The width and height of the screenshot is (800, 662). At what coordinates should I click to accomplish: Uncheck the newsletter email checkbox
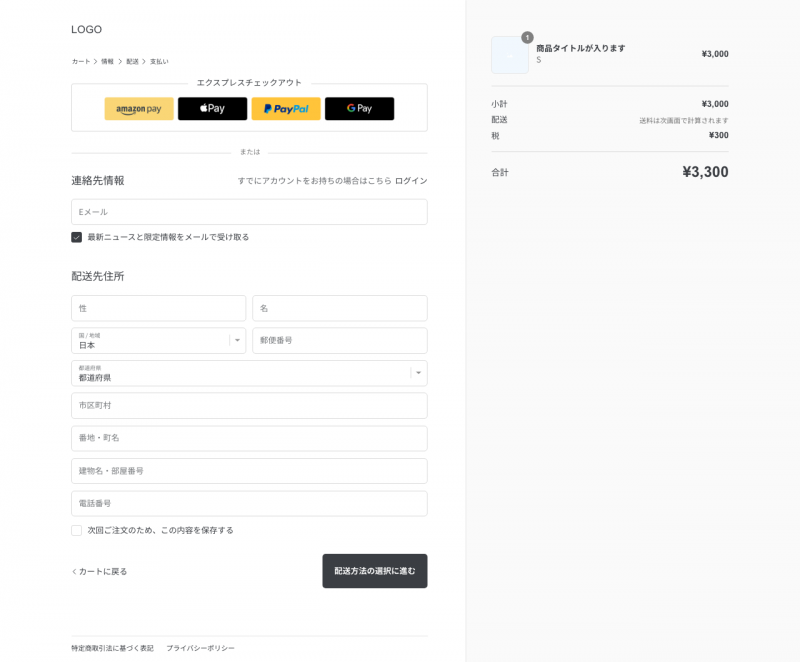point(77,237)
